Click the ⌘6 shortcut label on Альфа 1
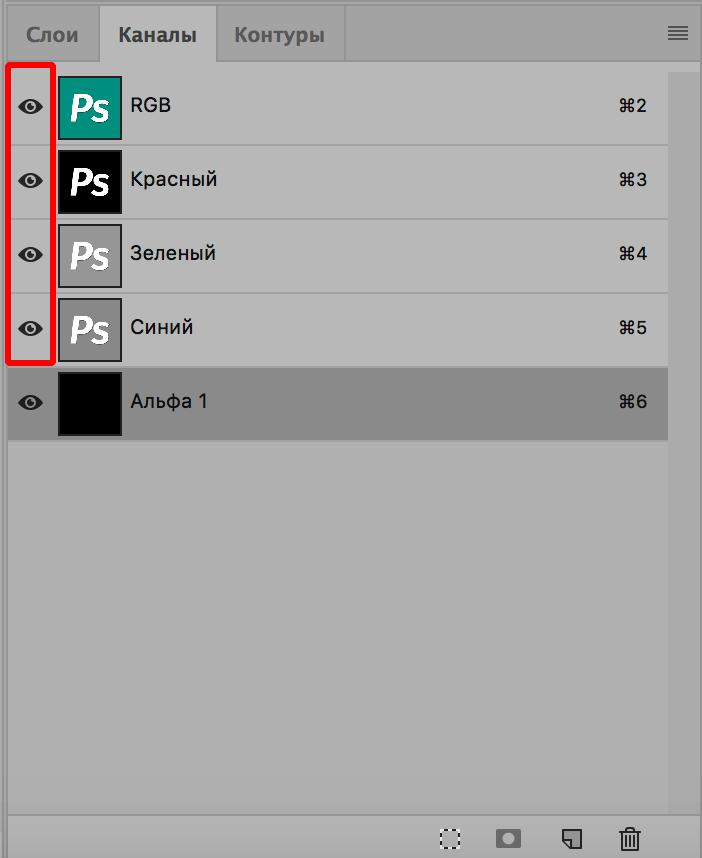 point(634,402)
